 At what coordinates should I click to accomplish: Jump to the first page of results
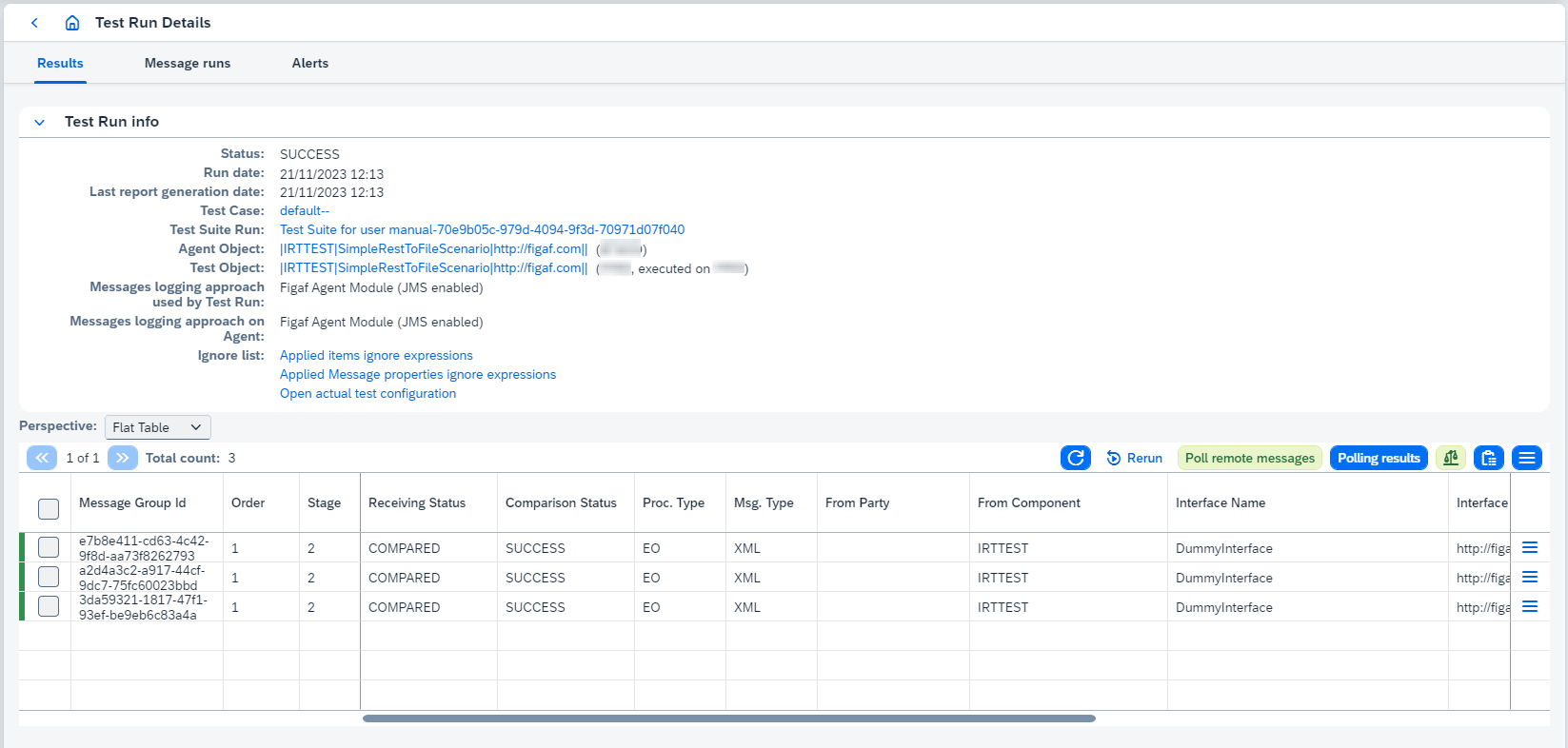point(42,458)
